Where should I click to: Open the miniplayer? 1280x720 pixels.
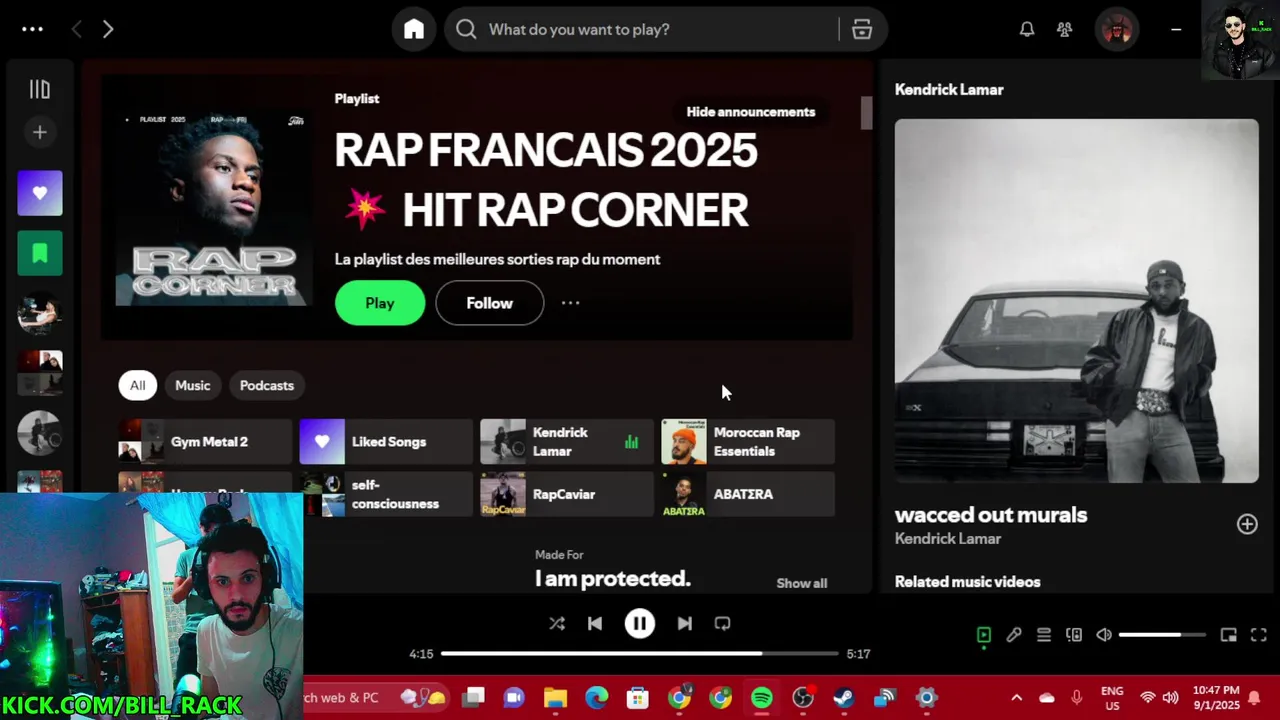pos(1229,635)
